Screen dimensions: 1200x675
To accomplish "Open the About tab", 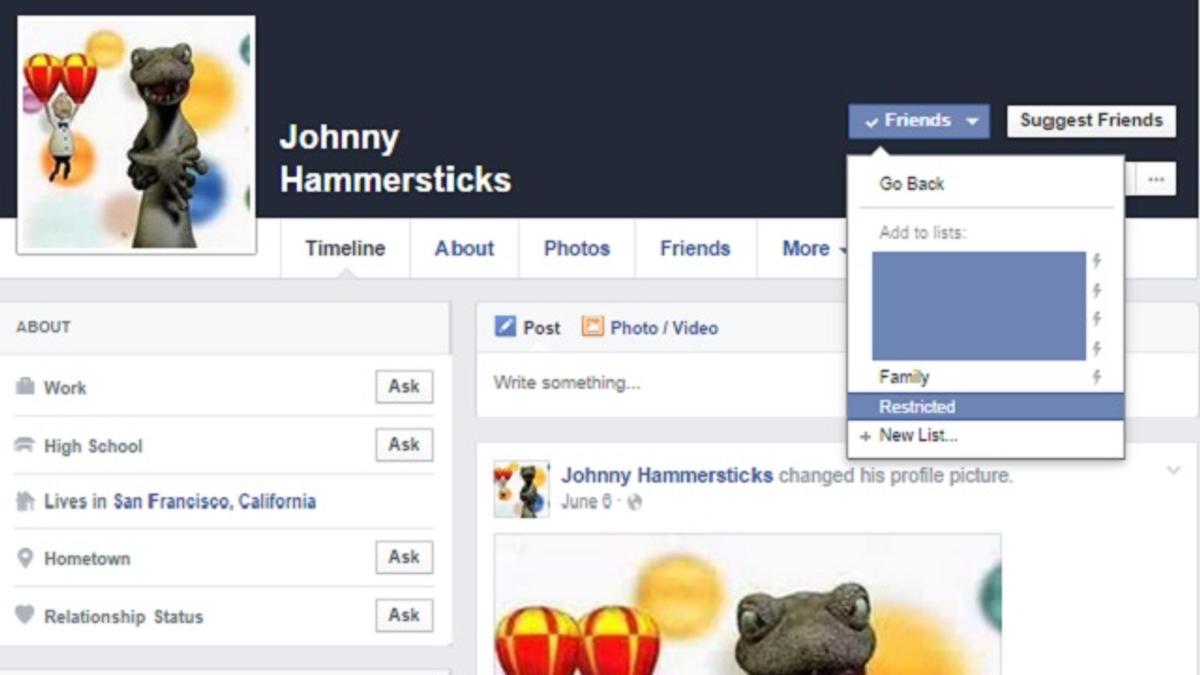I will point(464,248).
